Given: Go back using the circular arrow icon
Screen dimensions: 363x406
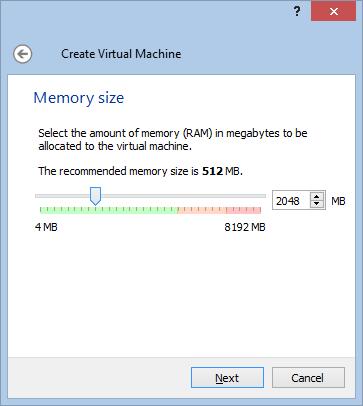Looking at the screenshot, I should pyautogui.click(x=23, y=54).
